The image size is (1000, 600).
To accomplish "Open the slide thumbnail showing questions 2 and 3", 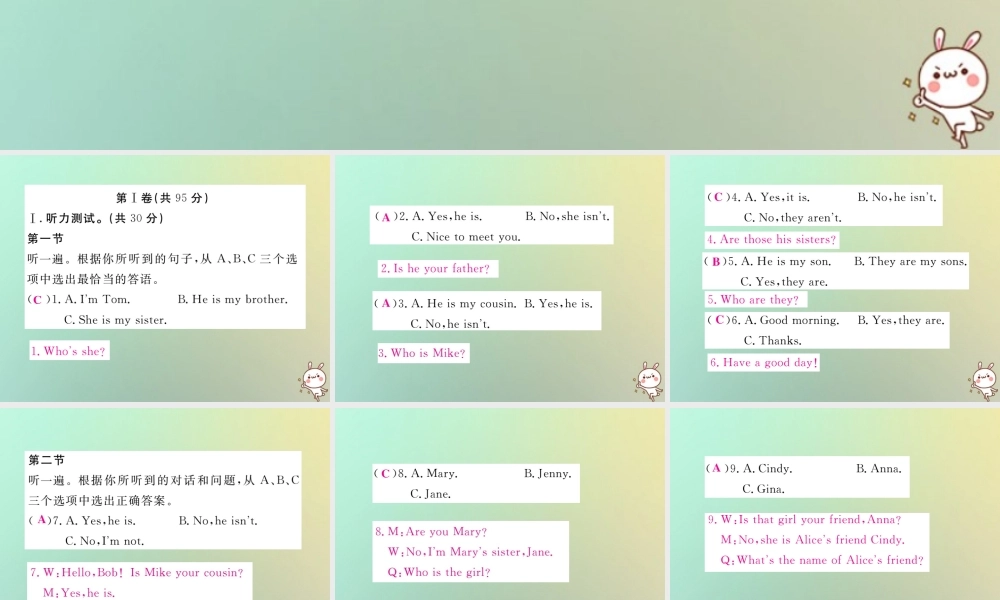I will pos(499,278).
